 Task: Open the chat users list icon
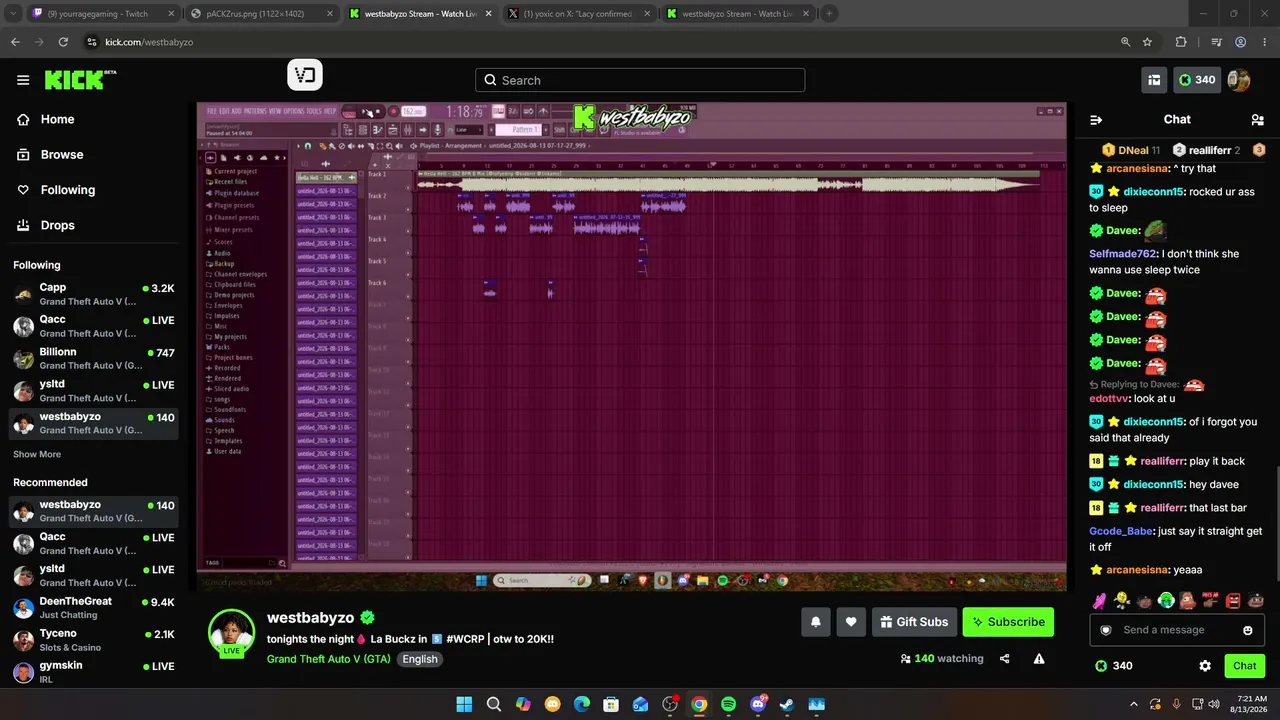click(1257, 120)
